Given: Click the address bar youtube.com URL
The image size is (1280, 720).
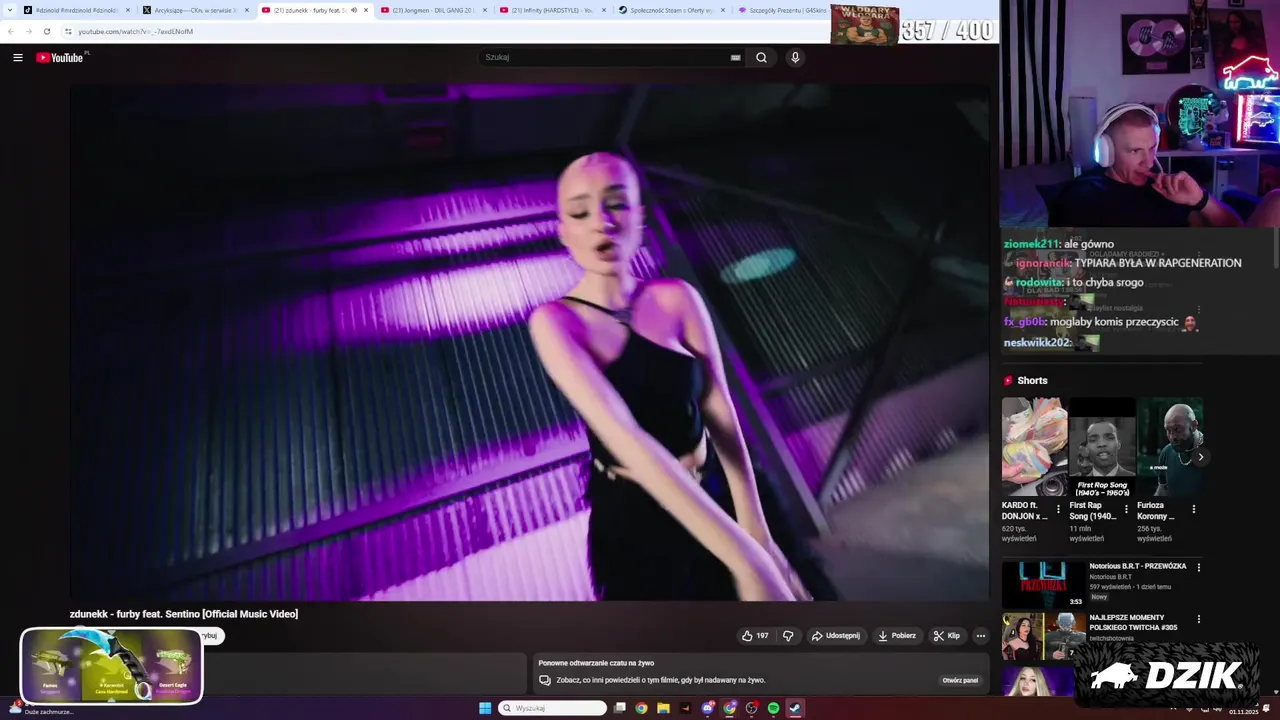Looking at the screenshot, I should point(136,31).
